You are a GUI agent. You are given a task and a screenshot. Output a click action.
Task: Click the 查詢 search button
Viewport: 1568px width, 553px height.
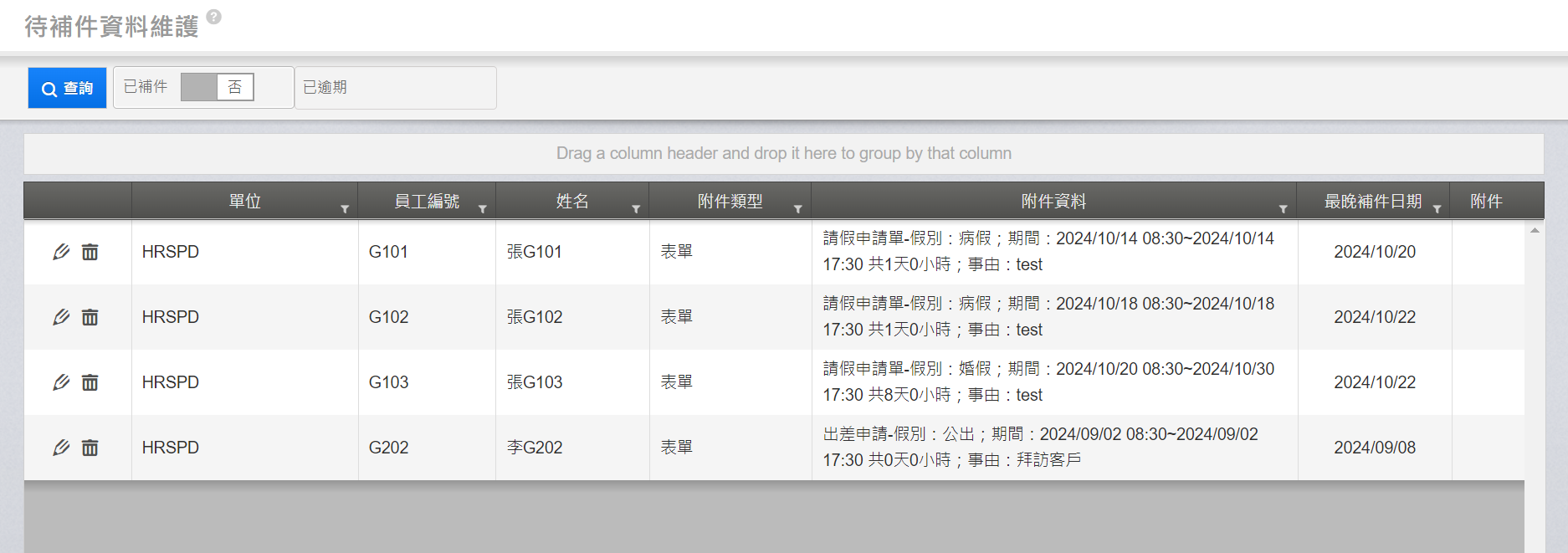click(x=67, y=88)
